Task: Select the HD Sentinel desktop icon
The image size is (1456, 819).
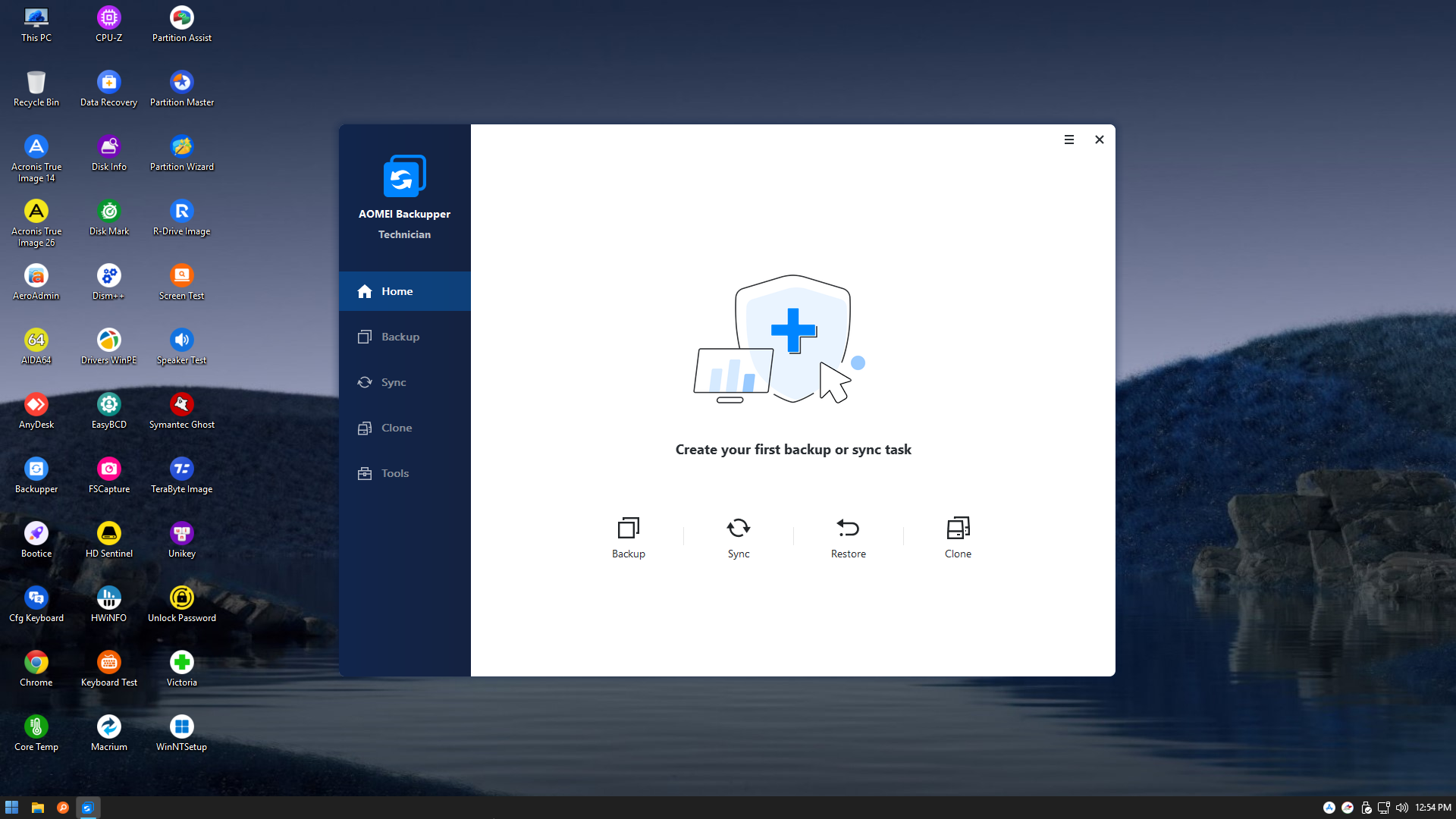Action: click(109, 540)
